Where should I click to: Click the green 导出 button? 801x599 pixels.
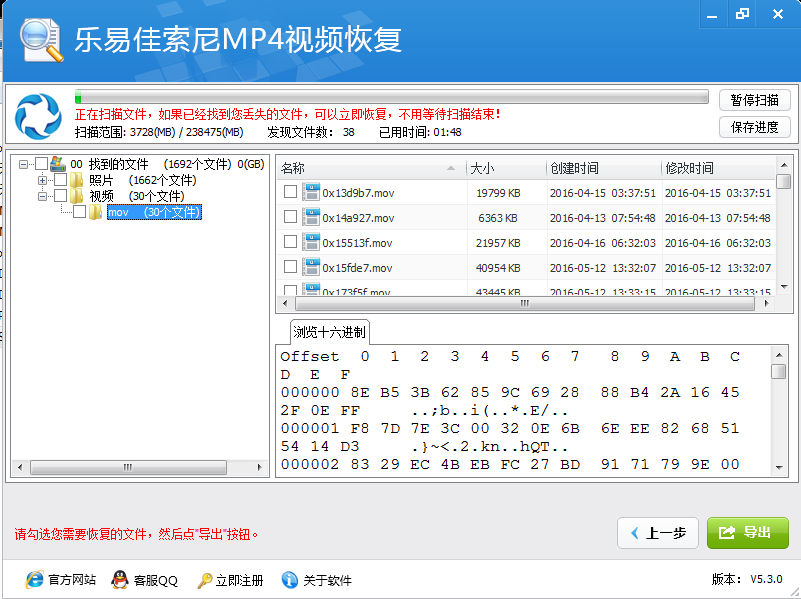coord(747,533)
